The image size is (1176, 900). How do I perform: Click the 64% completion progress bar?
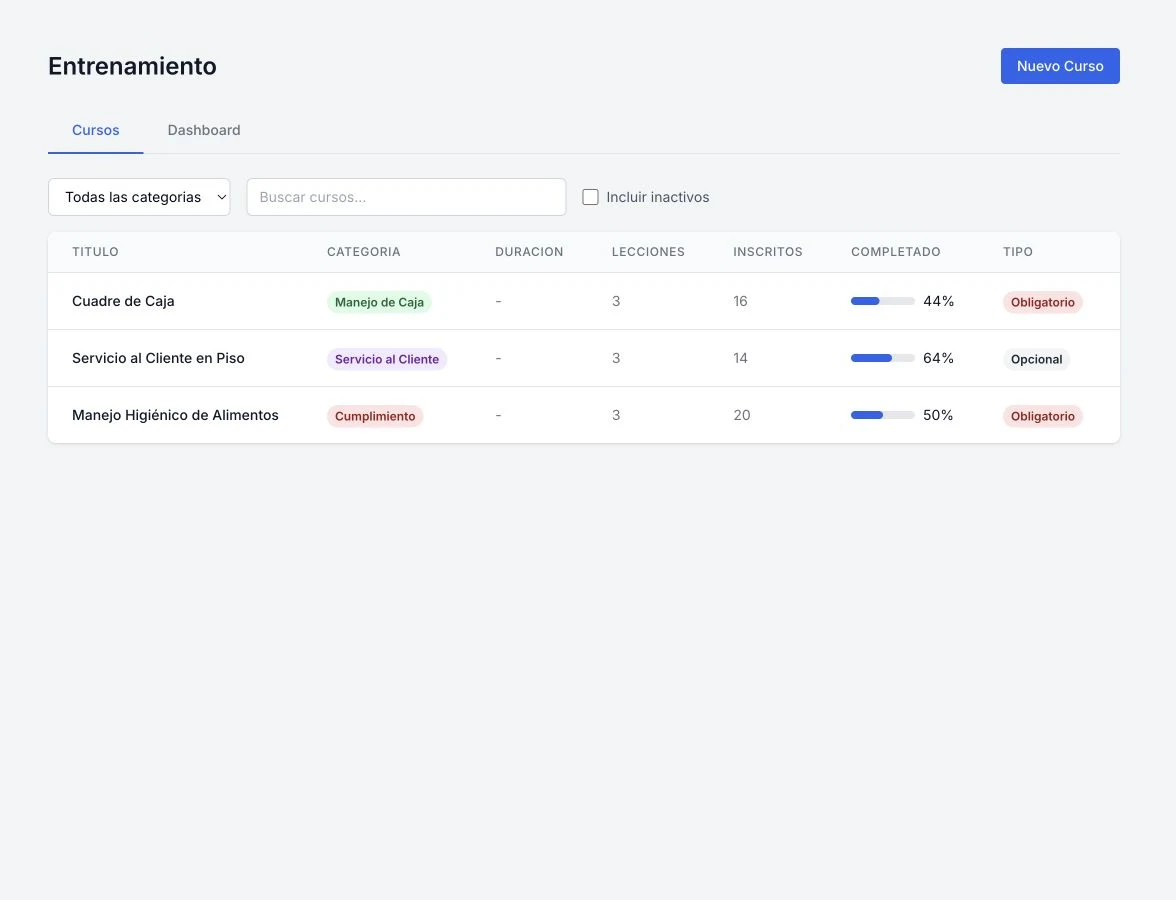tap(882, 358)
